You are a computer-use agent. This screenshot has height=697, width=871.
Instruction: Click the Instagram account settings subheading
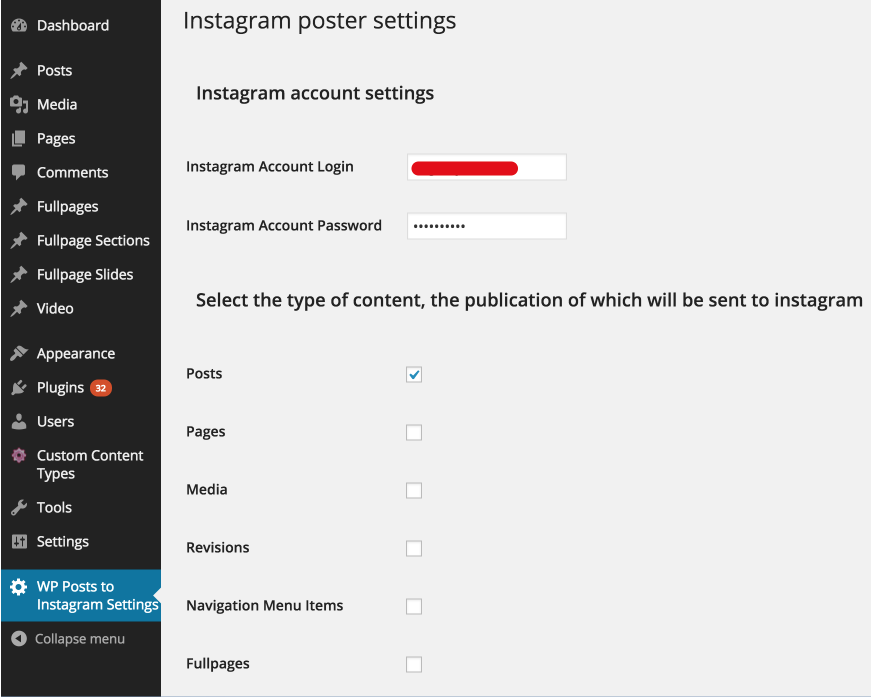point(315,93)
